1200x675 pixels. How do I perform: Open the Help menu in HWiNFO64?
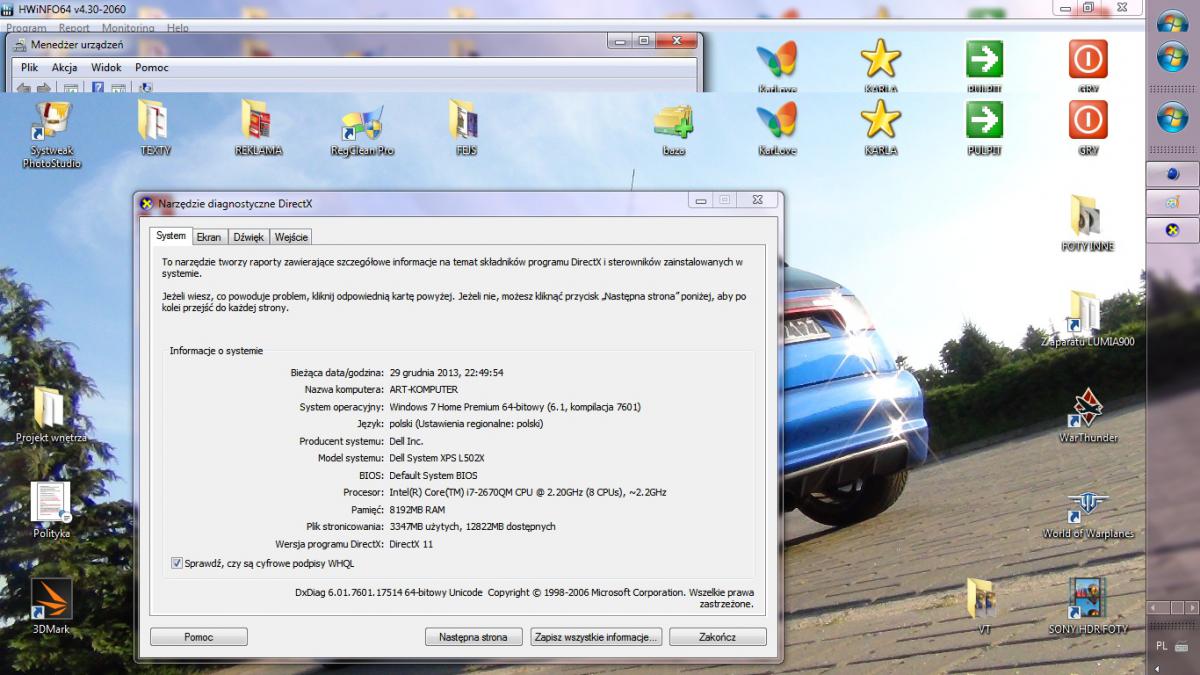178,28
